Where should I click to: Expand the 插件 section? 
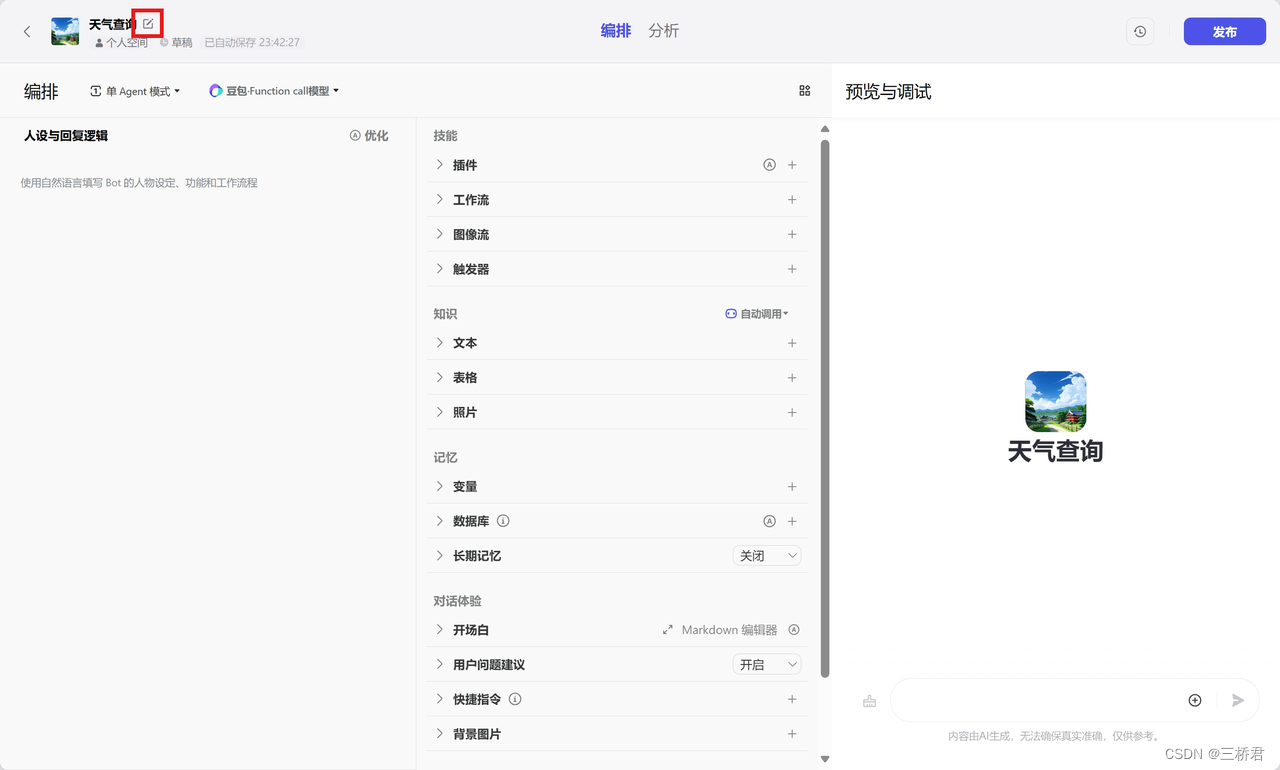click(440, 165)
